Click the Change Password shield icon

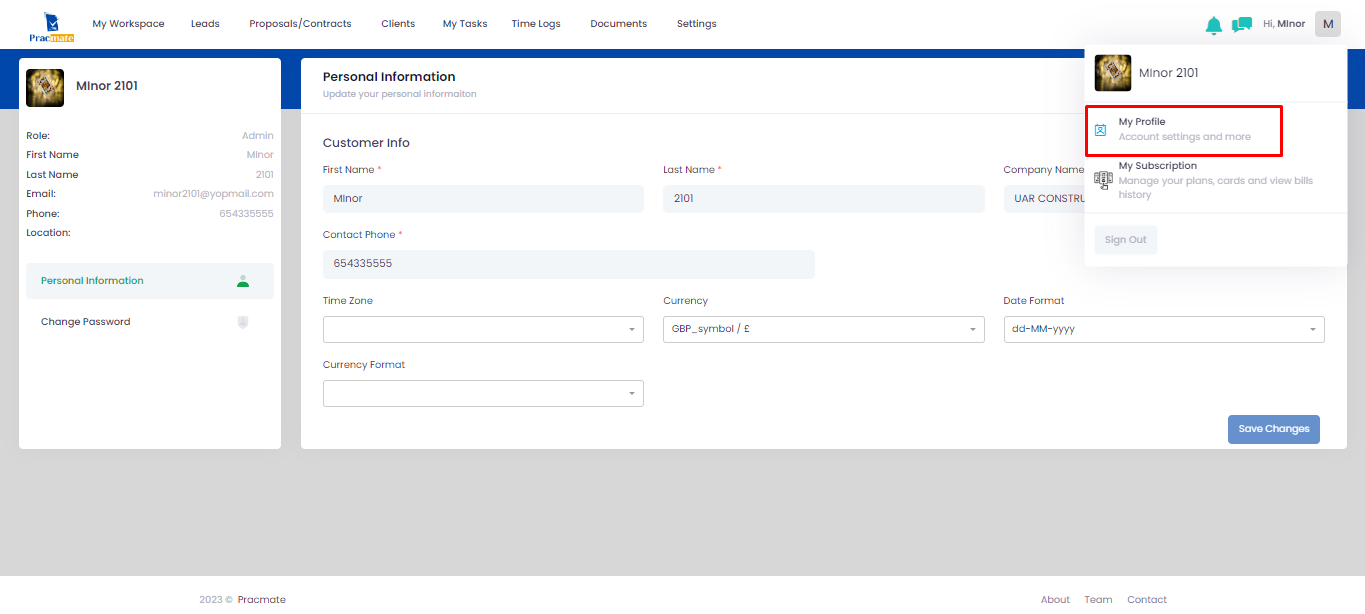coord(242,322)
